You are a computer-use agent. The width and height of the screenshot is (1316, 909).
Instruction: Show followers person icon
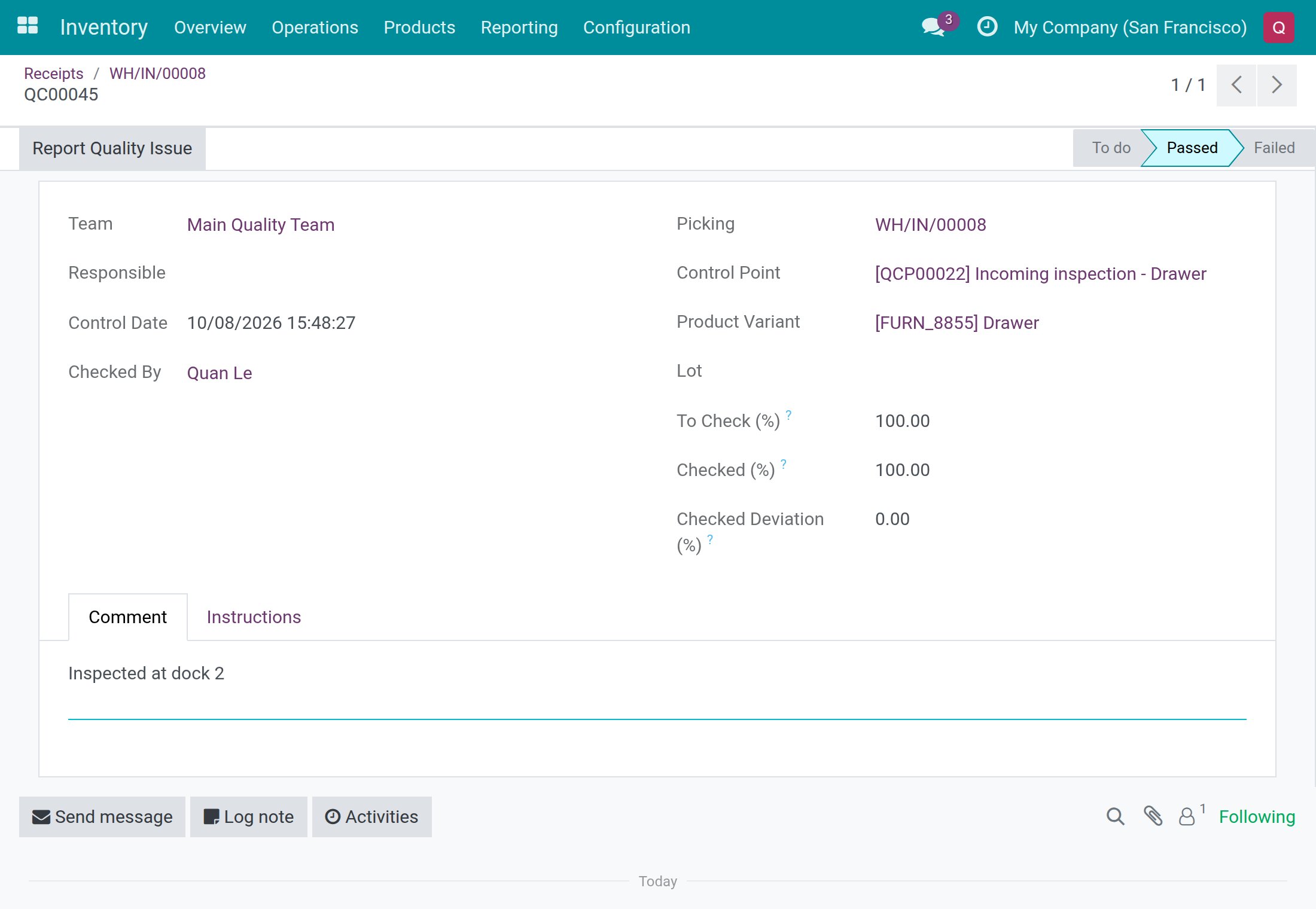(x=1187, y=816)
